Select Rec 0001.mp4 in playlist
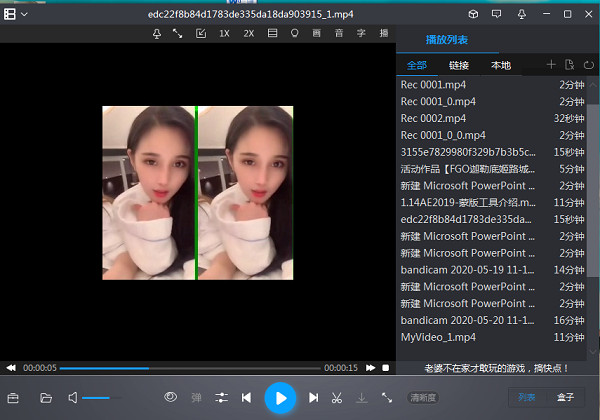Viewport: 600px width, 420px height. [492, 85]
